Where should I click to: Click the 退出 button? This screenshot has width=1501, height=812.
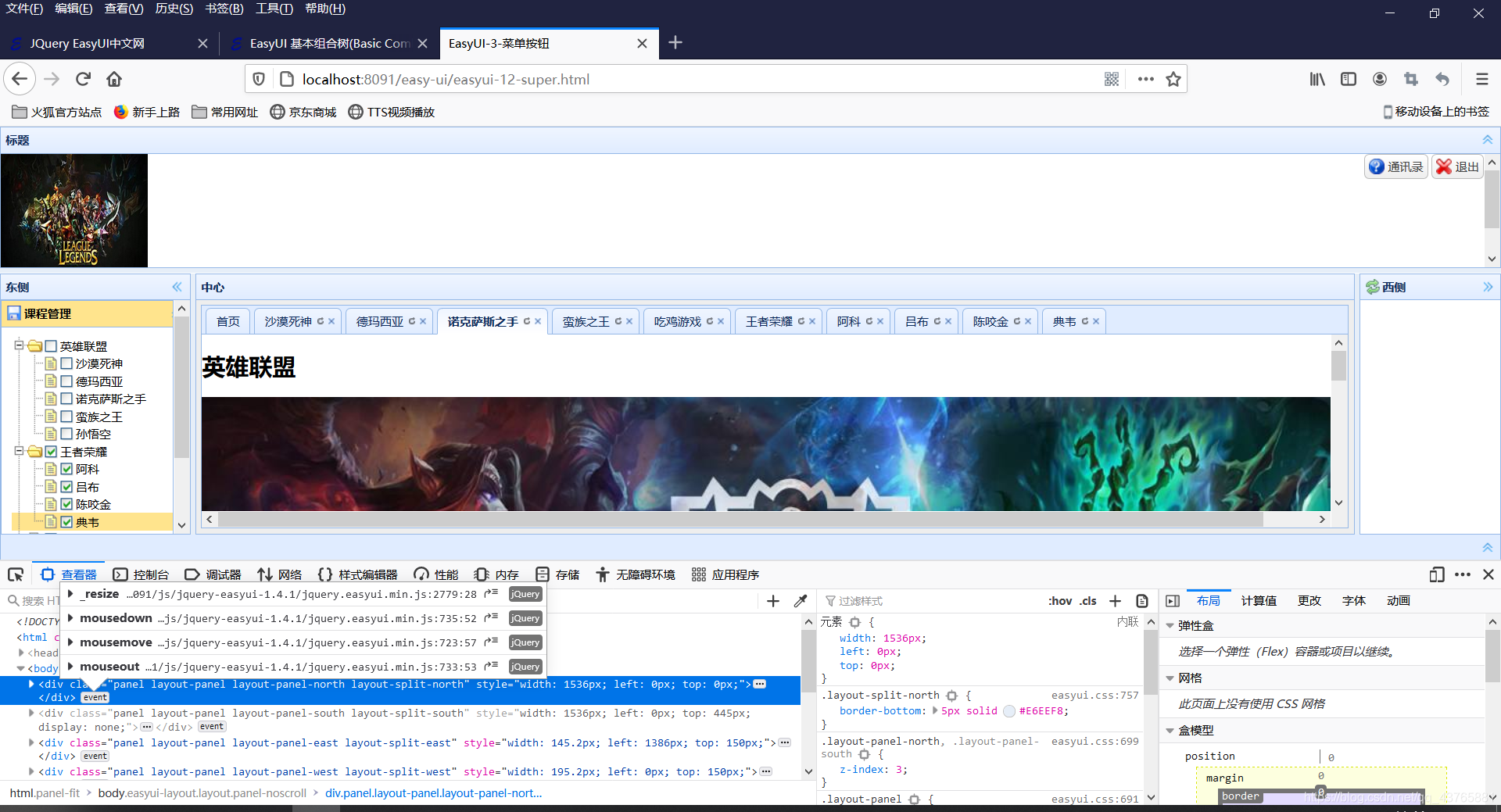click(1457, 166)
